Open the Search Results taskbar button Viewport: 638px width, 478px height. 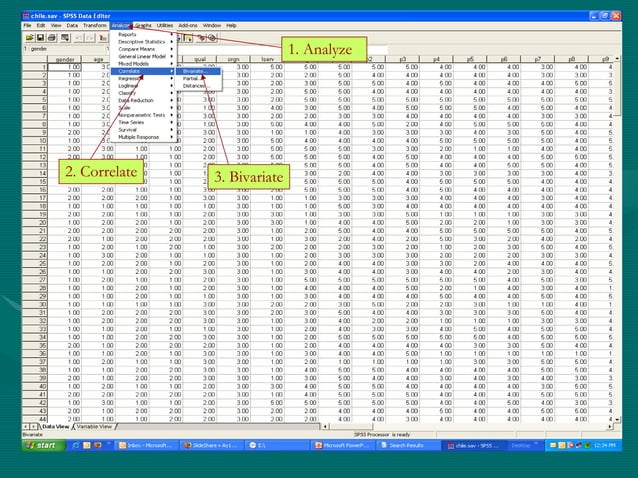(408, 445)
